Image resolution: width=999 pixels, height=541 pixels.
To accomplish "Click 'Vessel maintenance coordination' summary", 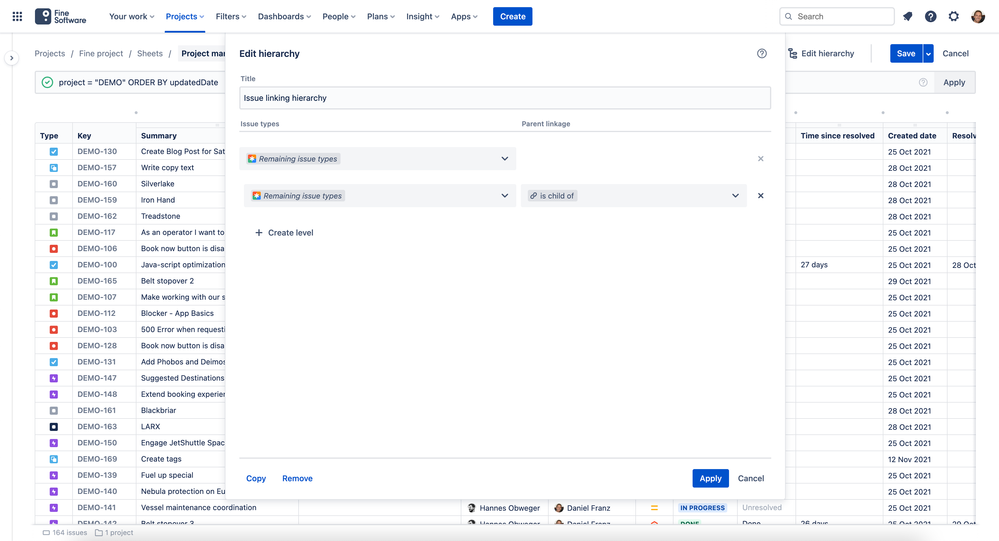I will click(198, 508).
